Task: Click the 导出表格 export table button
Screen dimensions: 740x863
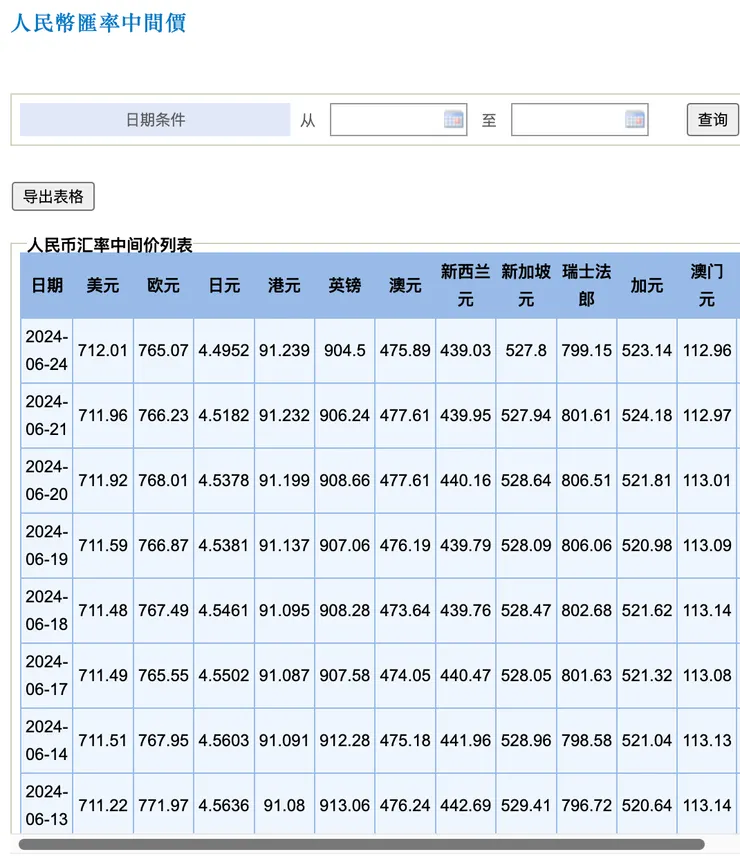Action: coord(53,196)
